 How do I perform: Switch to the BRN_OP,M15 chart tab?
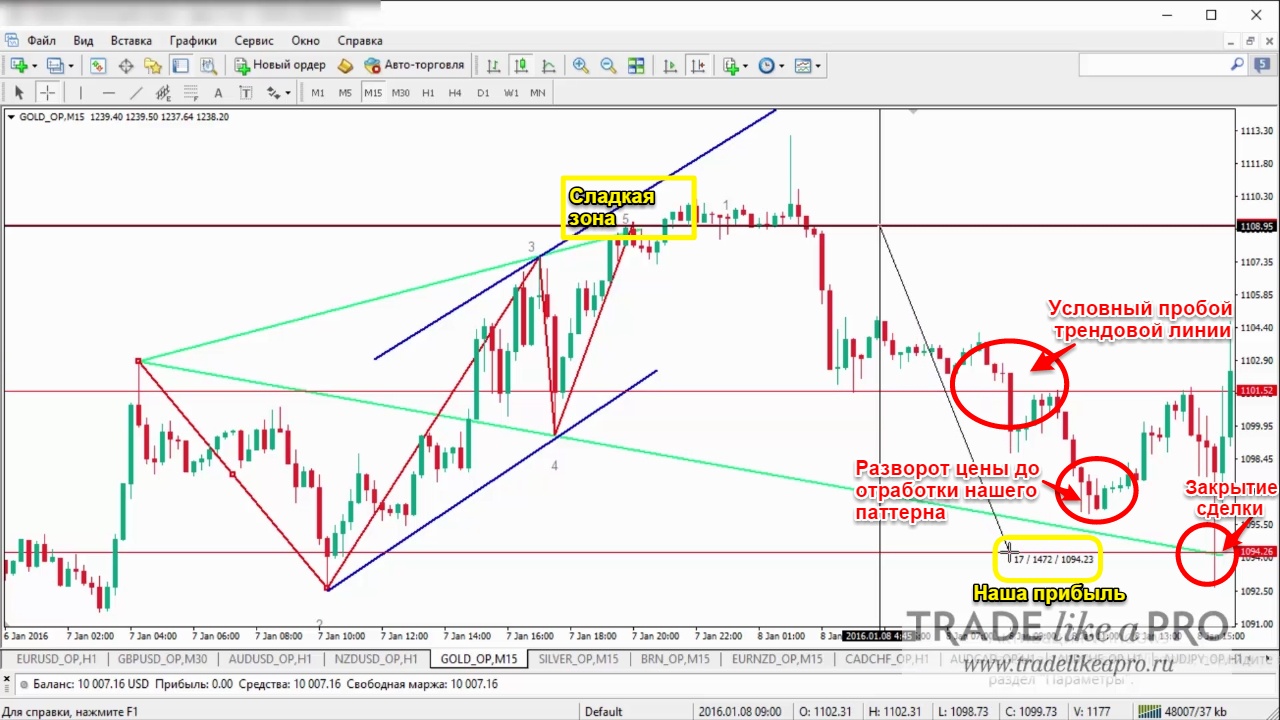pos(673,659)
